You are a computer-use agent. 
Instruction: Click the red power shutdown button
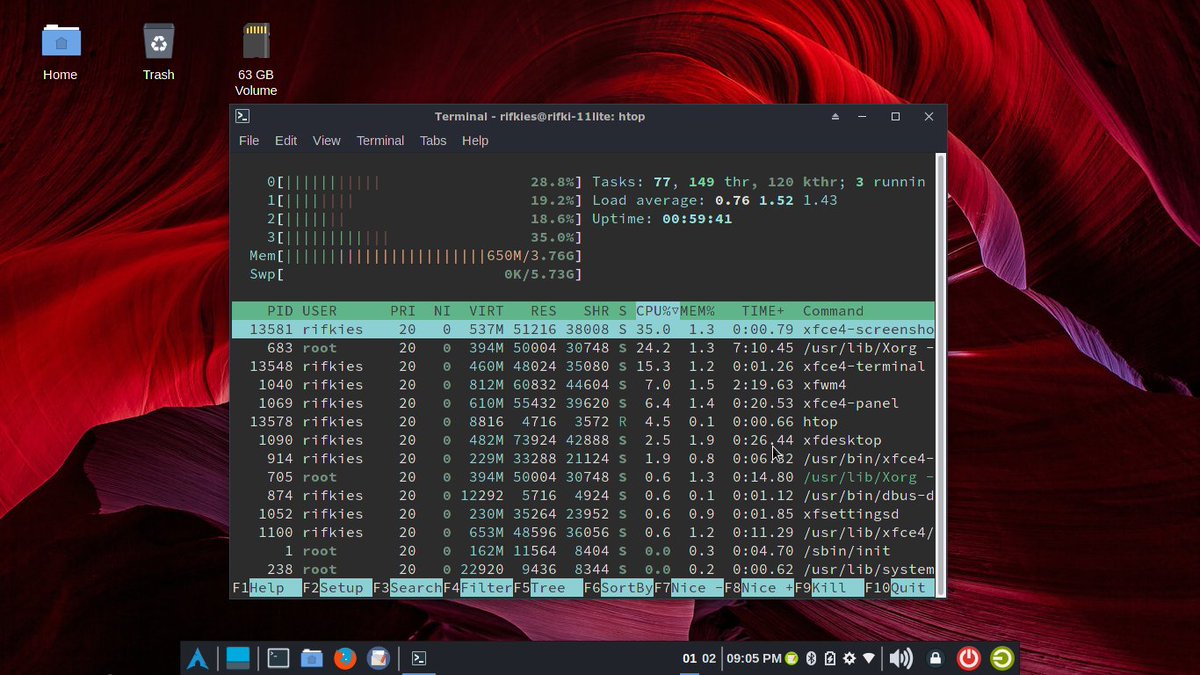pos(968,658)
